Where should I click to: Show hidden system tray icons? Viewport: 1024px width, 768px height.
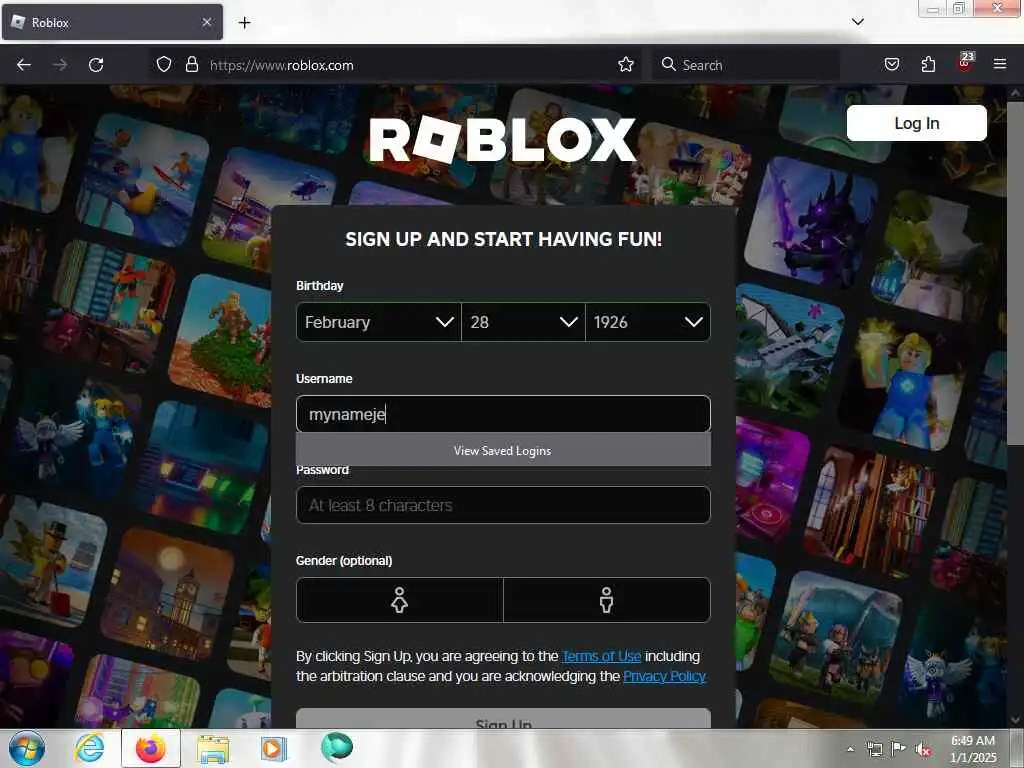pos(850,749)
